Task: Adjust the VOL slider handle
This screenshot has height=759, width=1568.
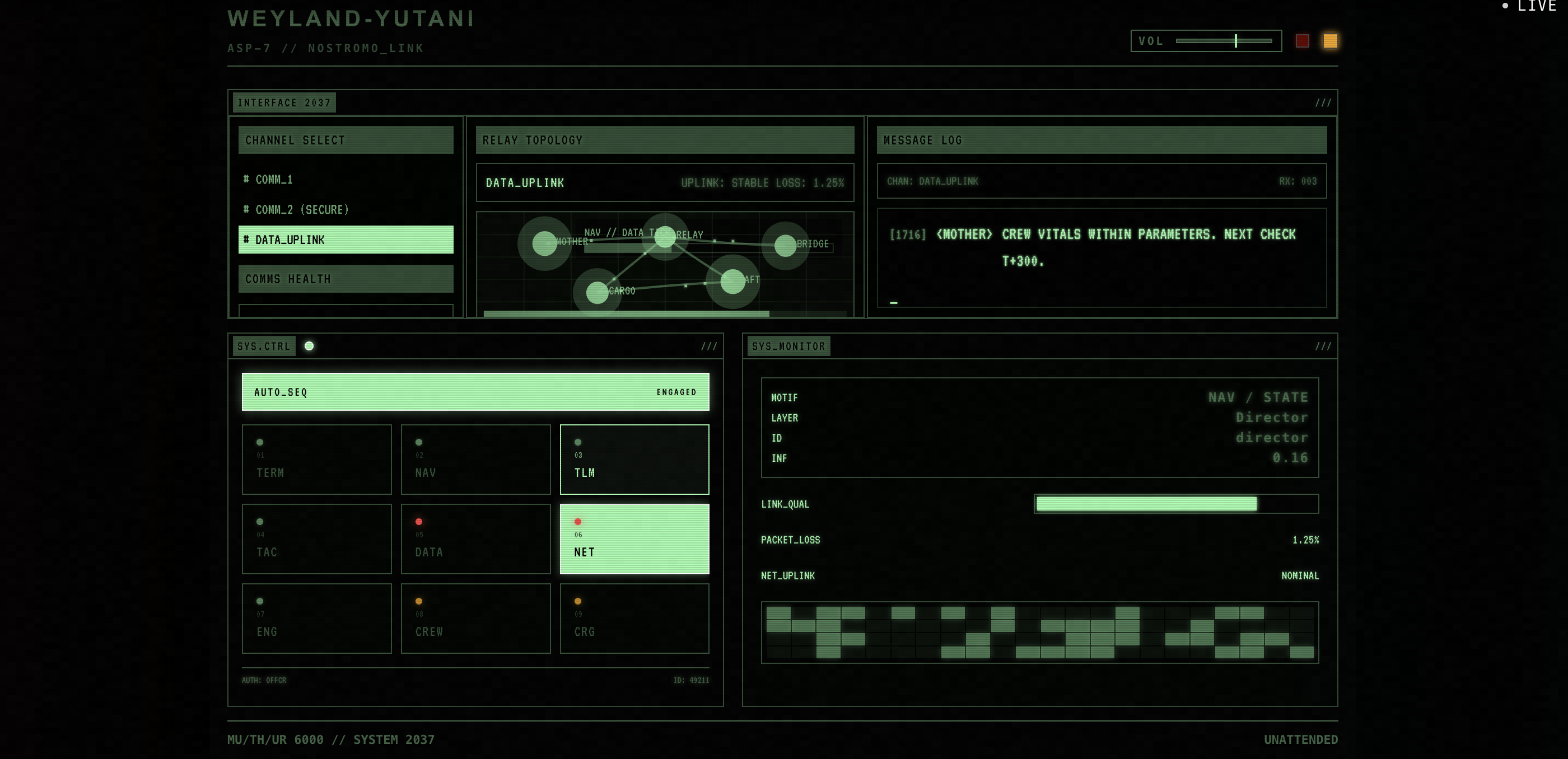Action: tap(1236, 41)
